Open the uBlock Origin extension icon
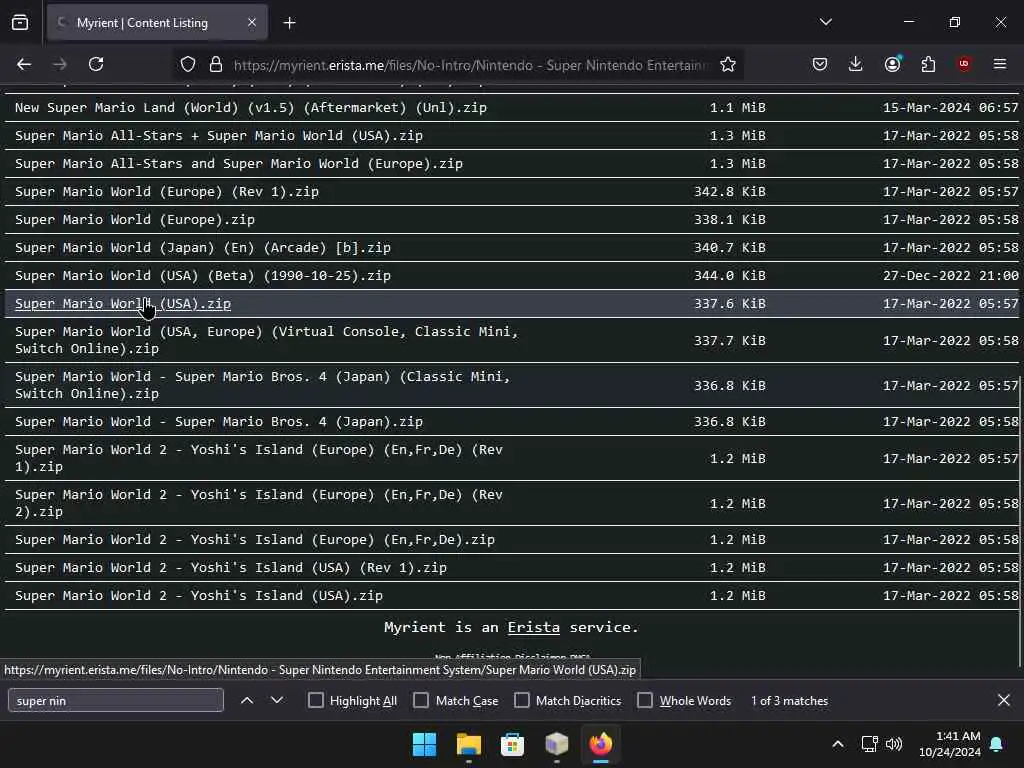Image resolution: width=1024 pixels, height=768 pixels. (964, 64)
